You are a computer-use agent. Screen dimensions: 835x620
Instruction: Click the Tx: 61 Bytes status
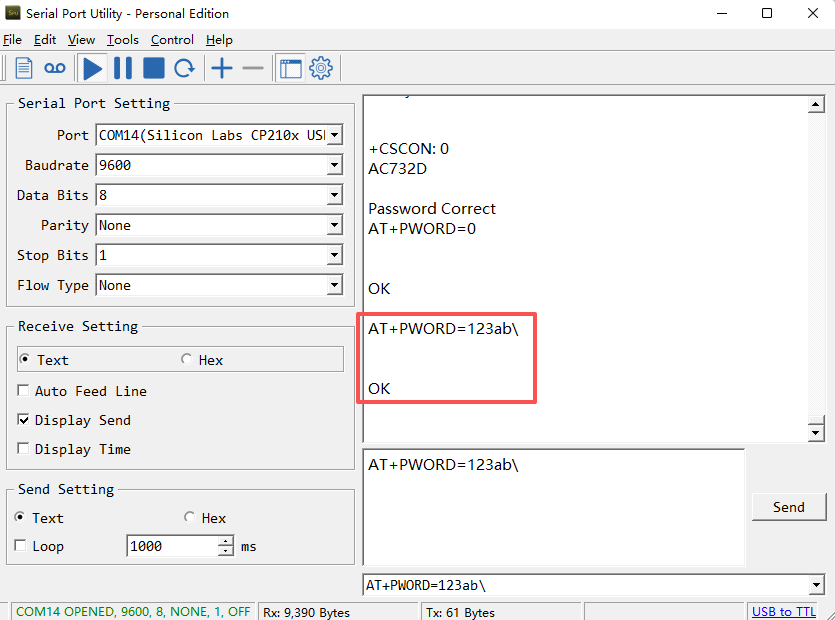tap(460, 613)
